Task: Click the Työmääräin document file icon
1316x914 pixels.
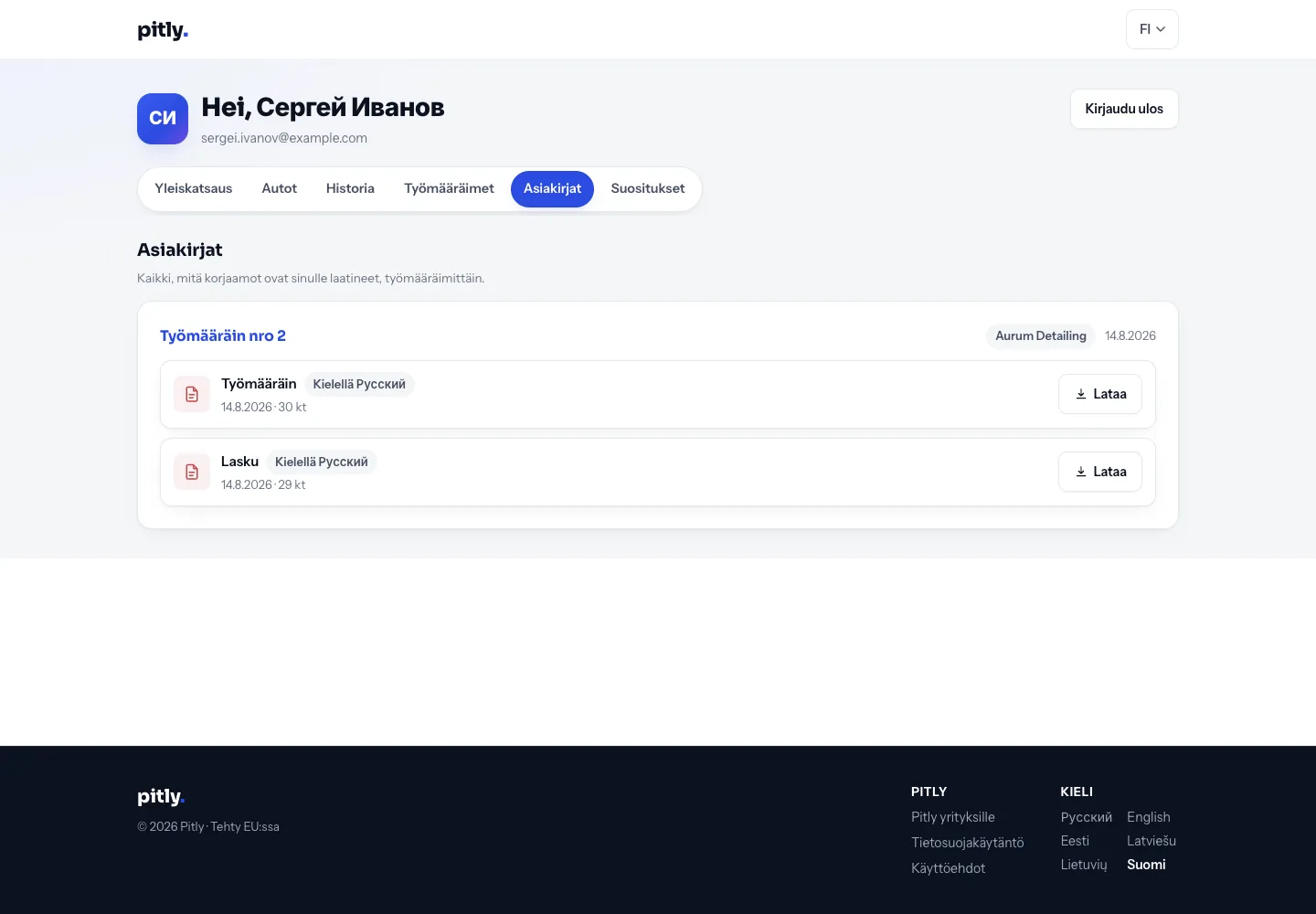Action: tap(192, 394)
